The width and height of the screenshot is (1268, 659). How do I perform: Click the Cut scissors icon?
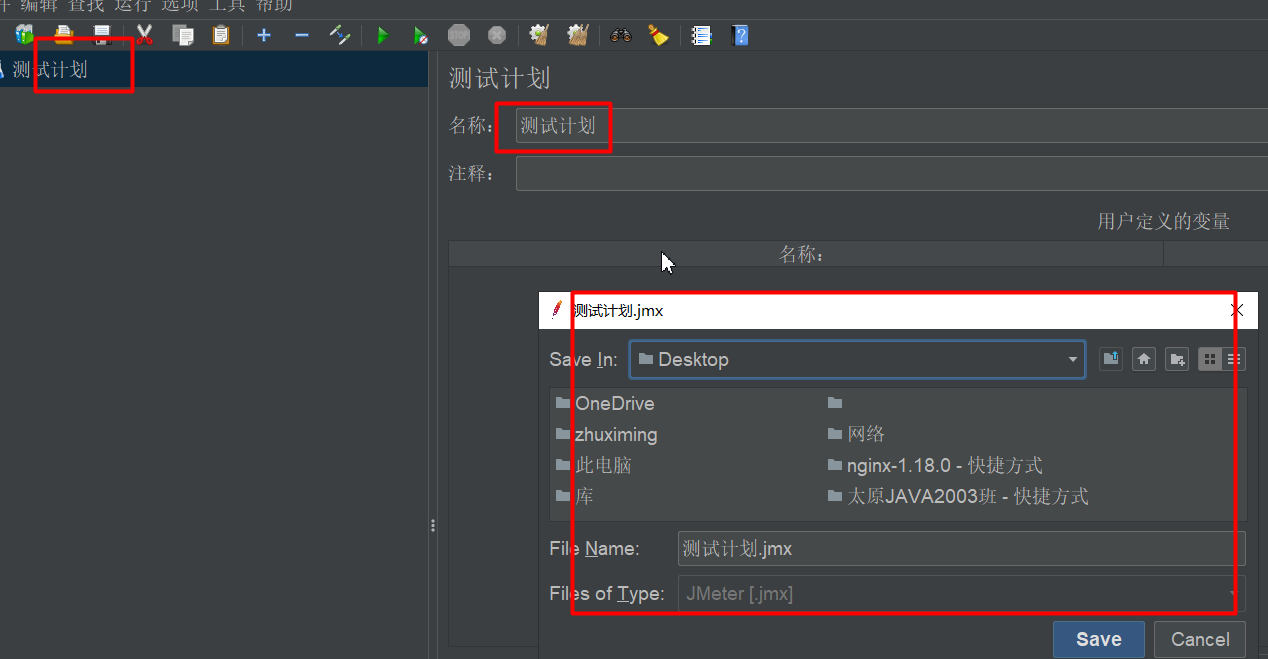144,36
